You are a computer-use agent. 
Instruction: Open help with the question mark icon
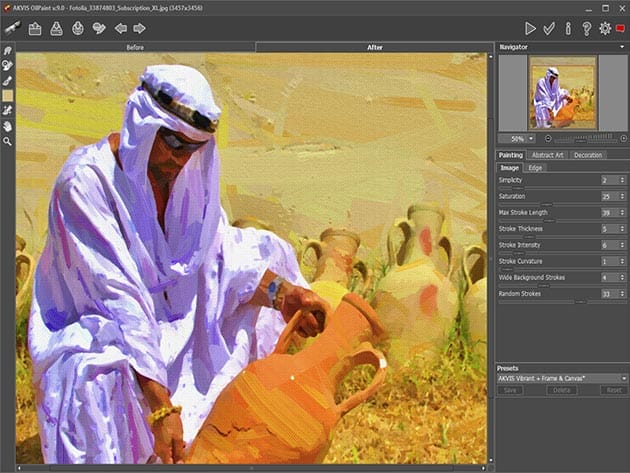click(x=586, y=28)
